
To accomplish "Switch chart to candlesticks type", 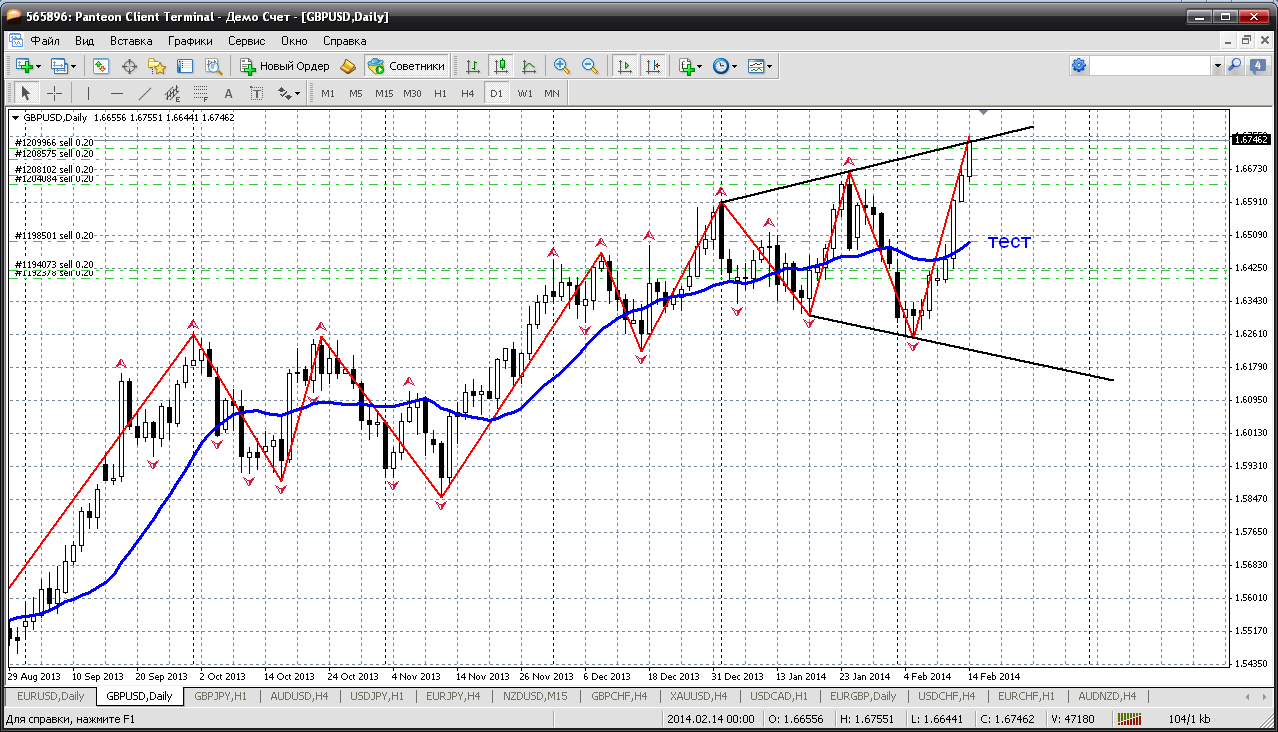I will click(x=501, y=66).
